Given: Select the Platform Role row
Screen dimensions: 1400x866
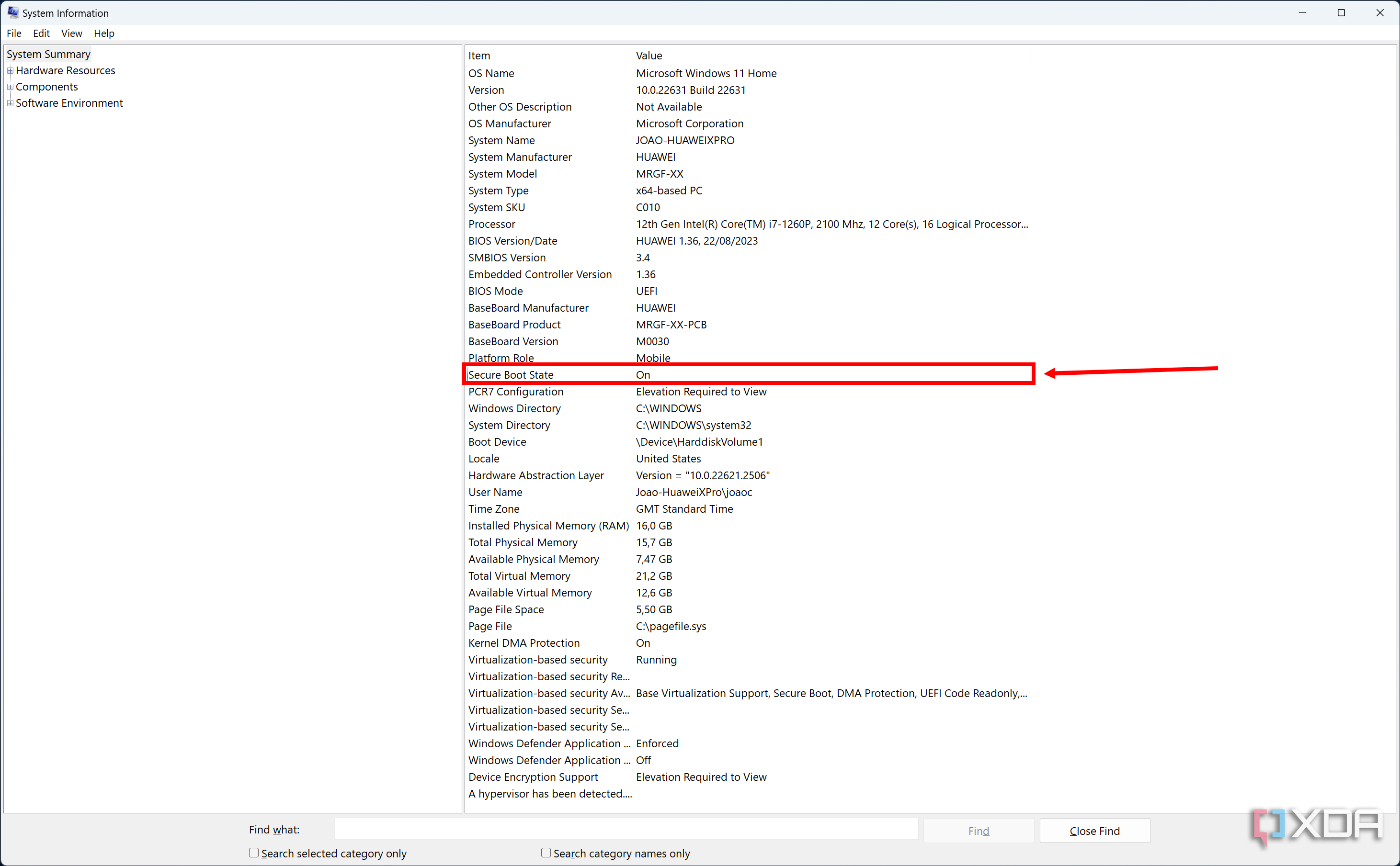Looking at the screenshot, I should 748,358.
